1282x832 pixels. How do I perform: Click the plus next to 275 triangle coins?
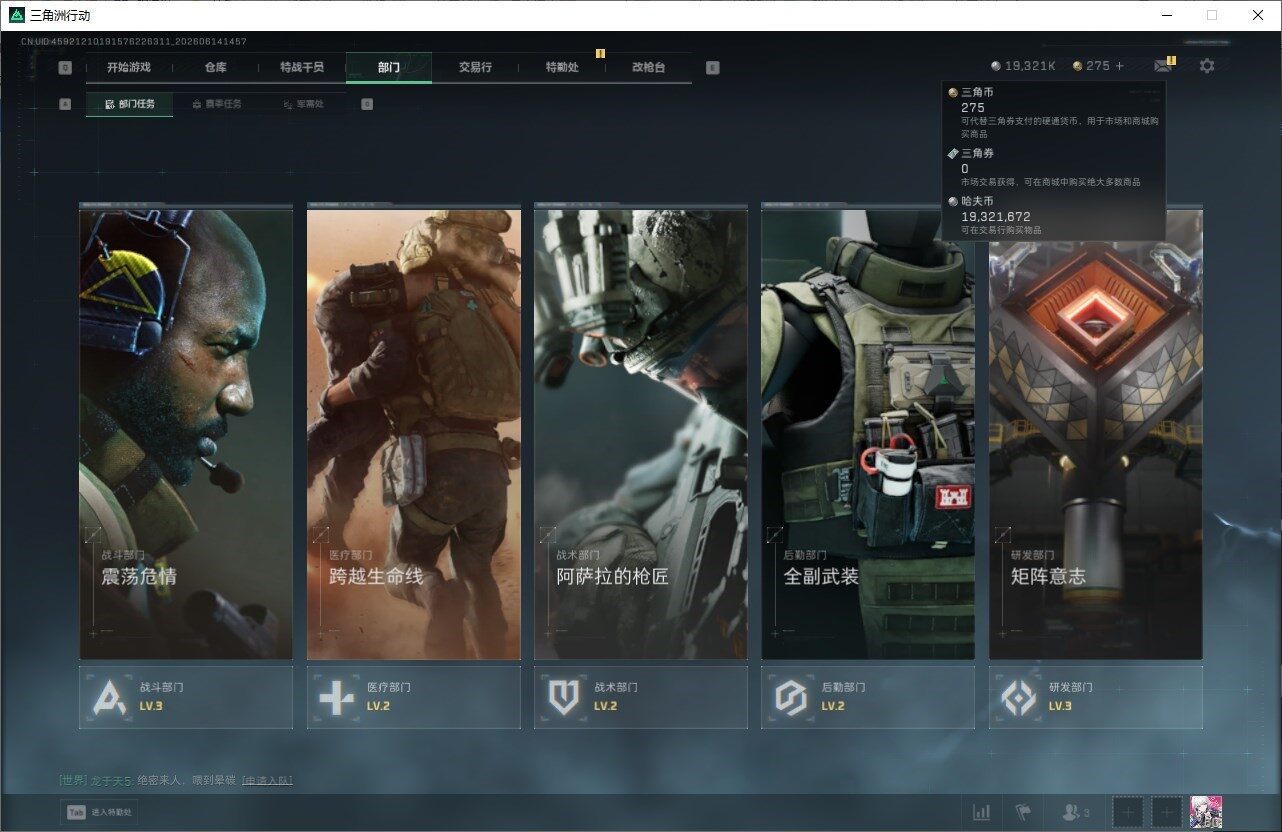(1119, 66)
